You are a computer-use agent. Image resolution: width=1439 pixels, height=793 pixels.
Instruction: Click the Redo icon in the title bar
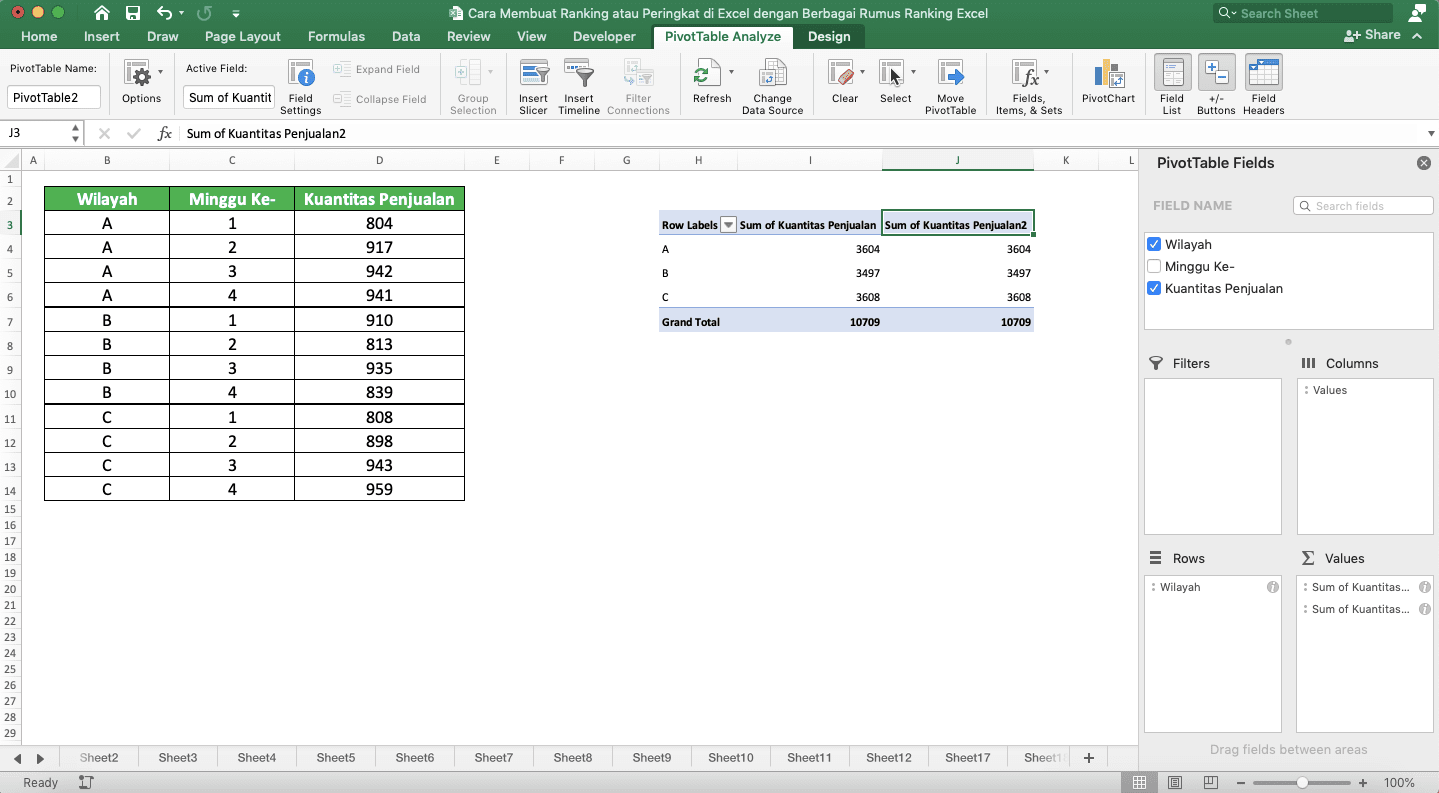[204, 13]
